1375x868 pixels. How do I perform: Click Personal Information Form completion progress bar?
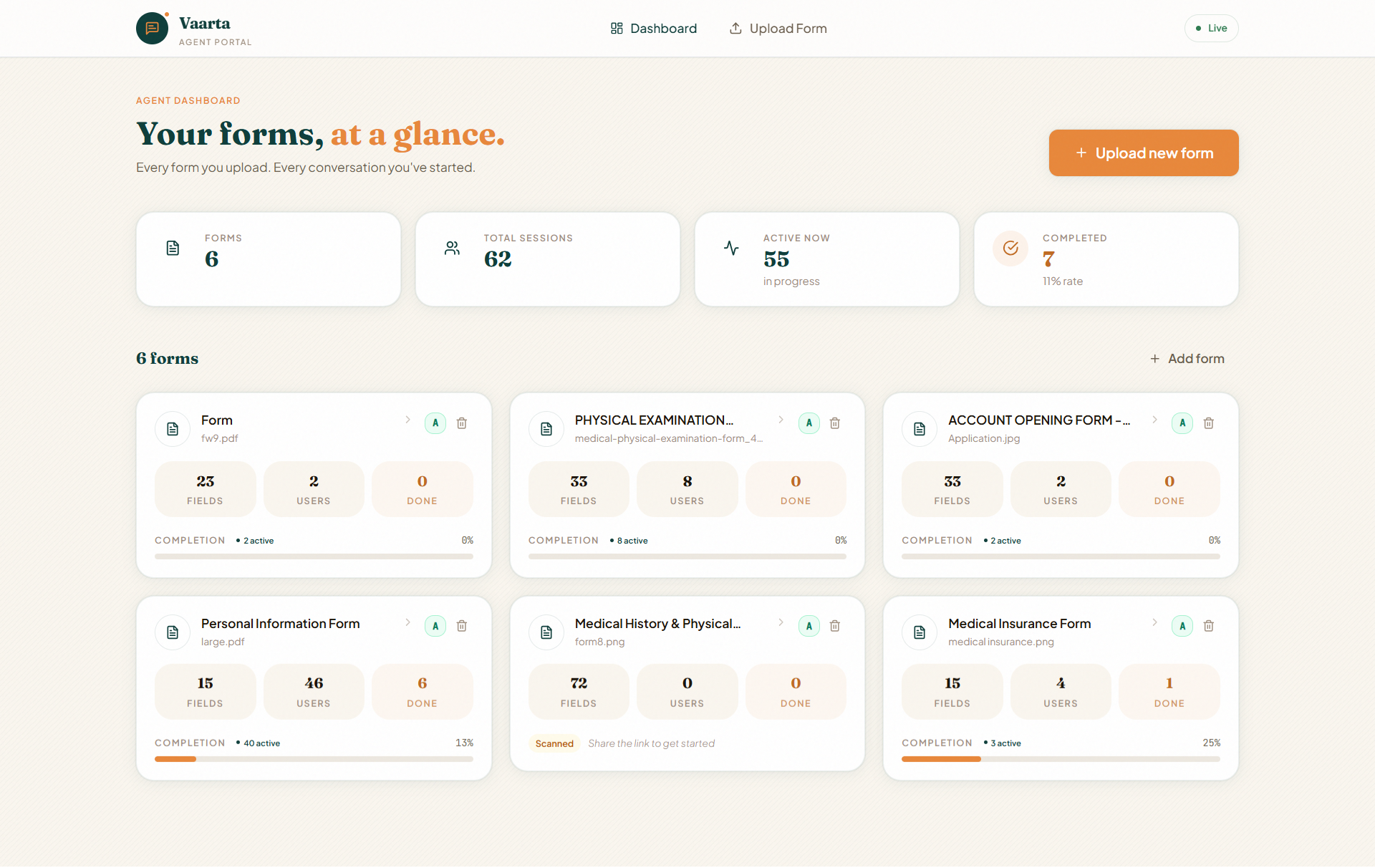(314, 759)
